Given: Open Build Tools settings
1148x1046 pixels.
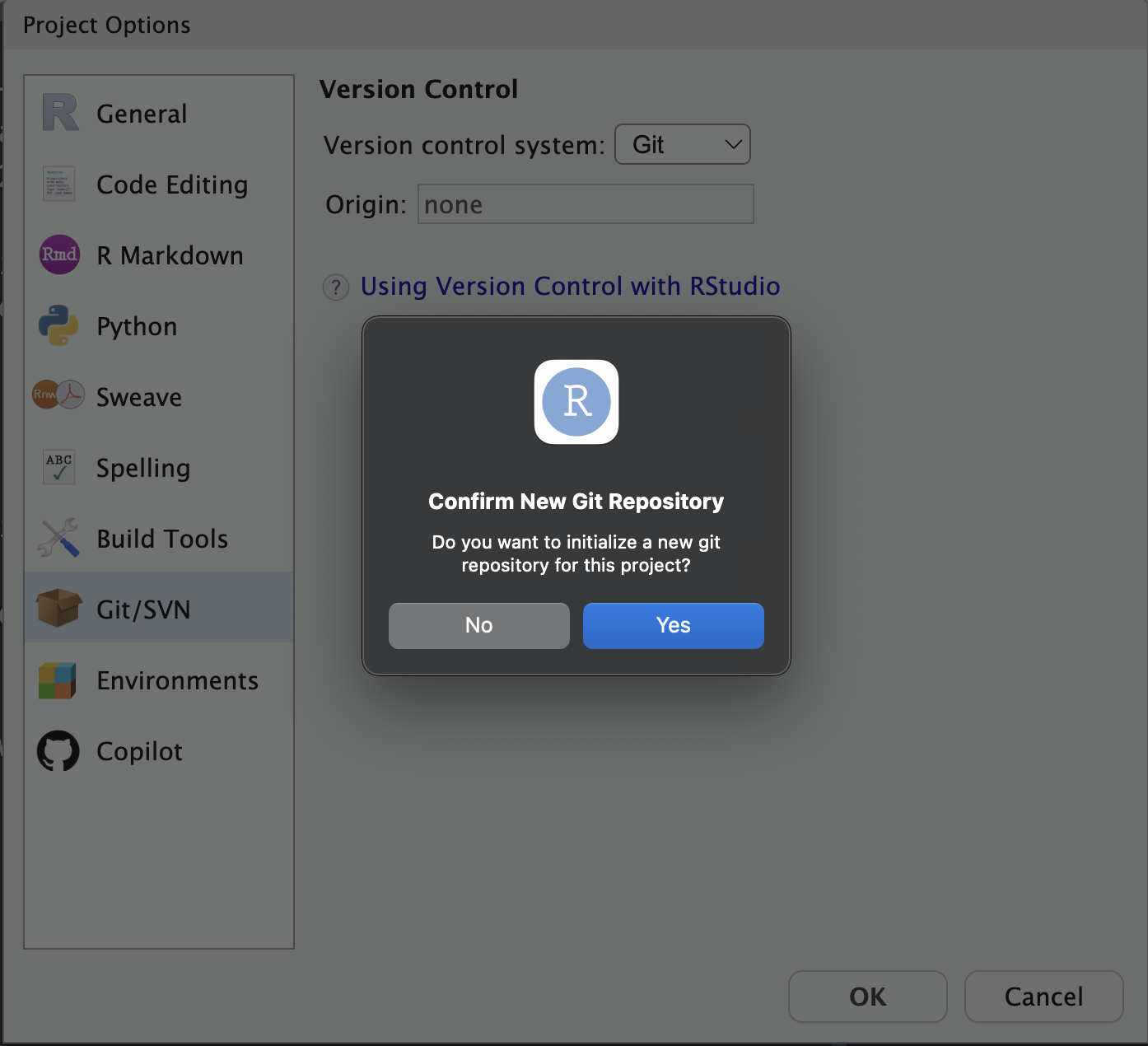Looking at the screenshot, I should [159, 538].
